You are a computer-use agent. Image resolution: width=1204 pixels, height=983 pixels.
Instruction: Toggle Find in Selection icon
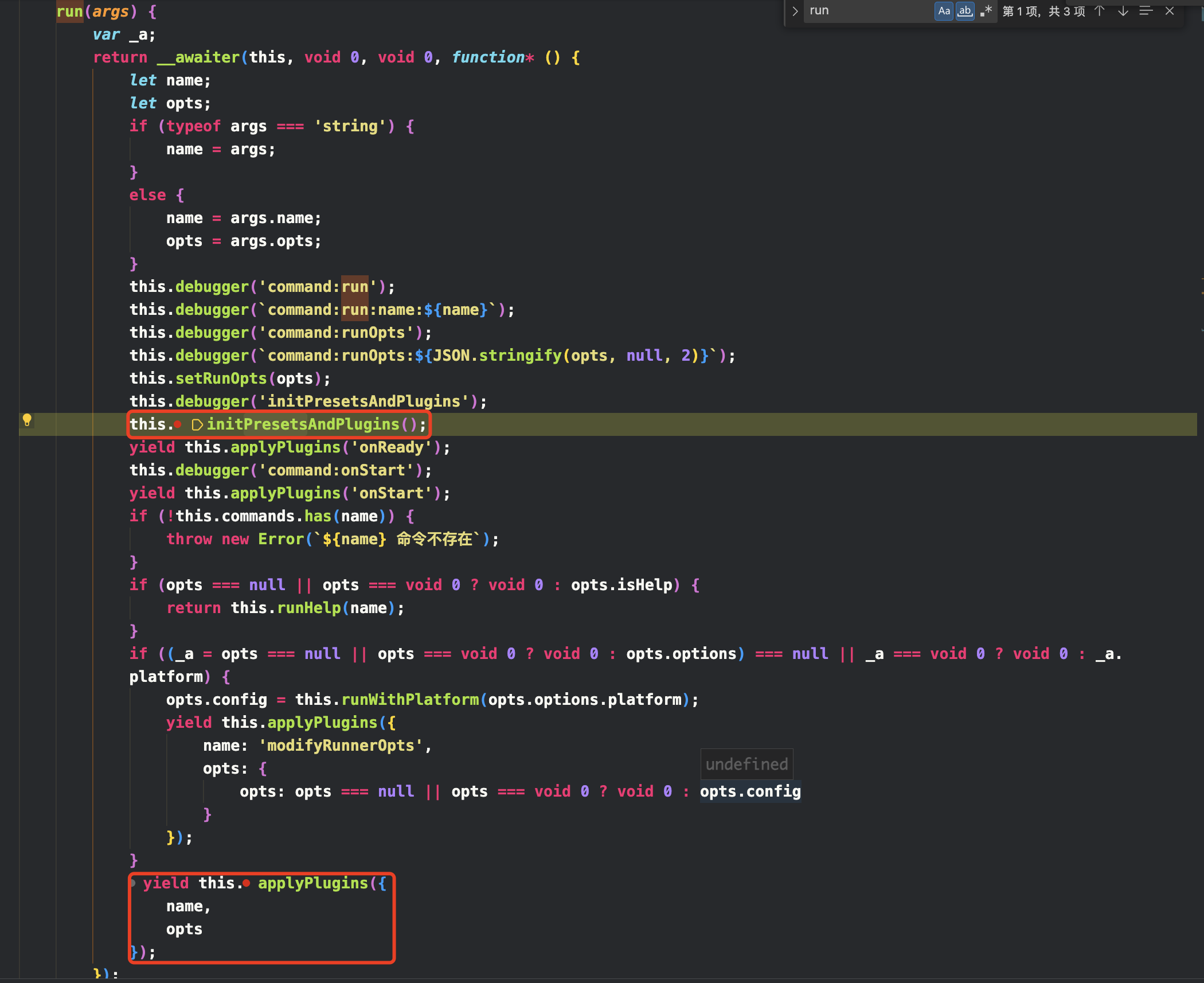pyautogui.click(x=1146, y=11)
